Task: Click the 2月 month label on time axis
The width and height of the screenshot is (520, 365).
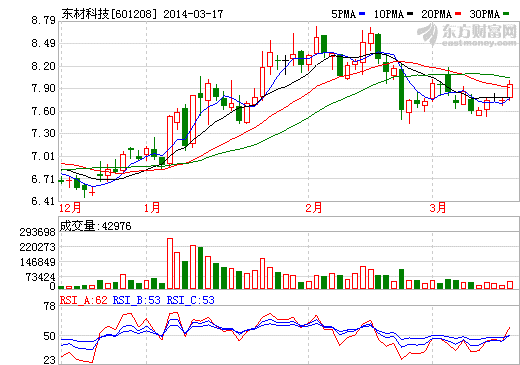Action: pos(314,208)
